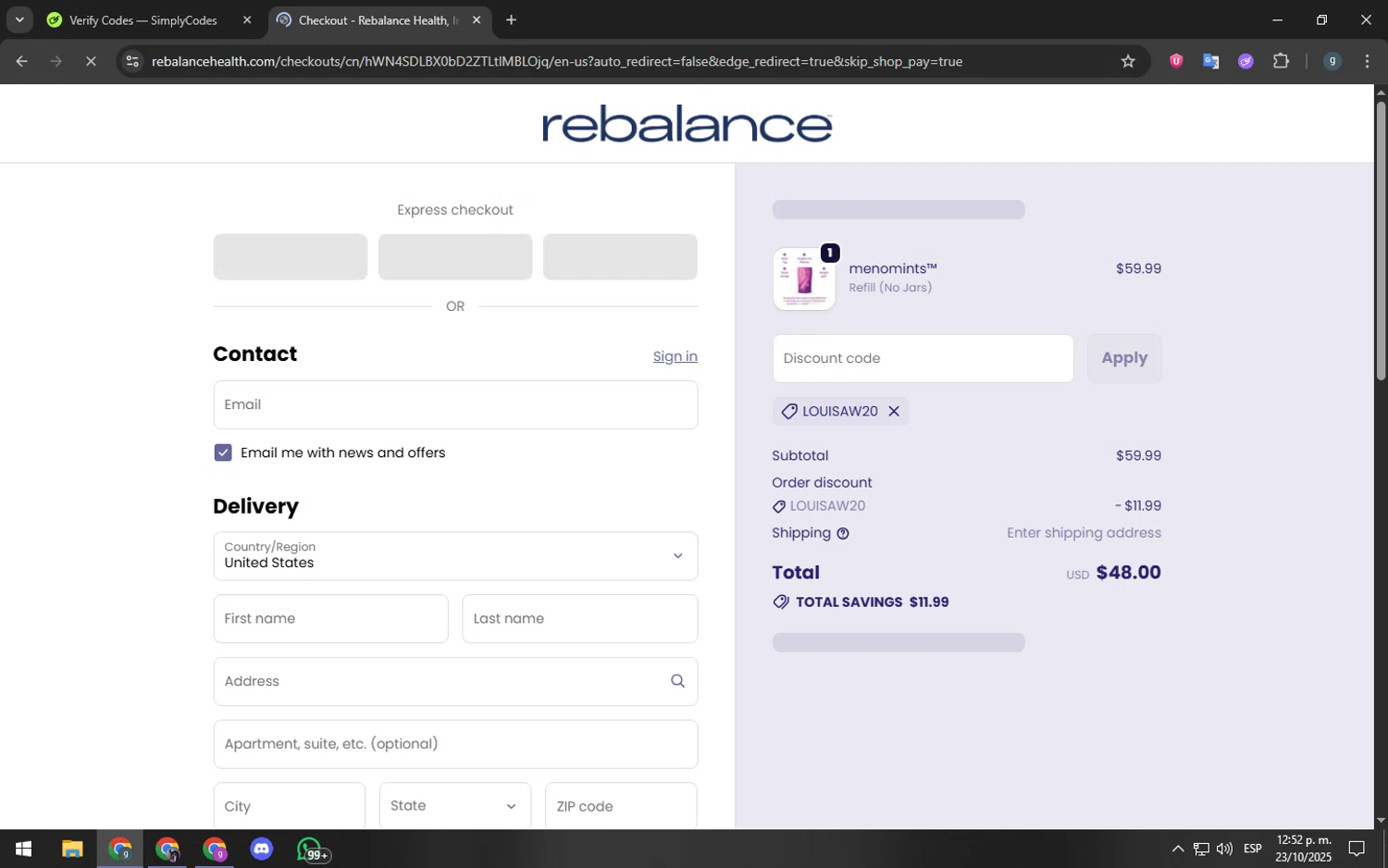
Task: Go back to previous page
Action: point(21,61)
